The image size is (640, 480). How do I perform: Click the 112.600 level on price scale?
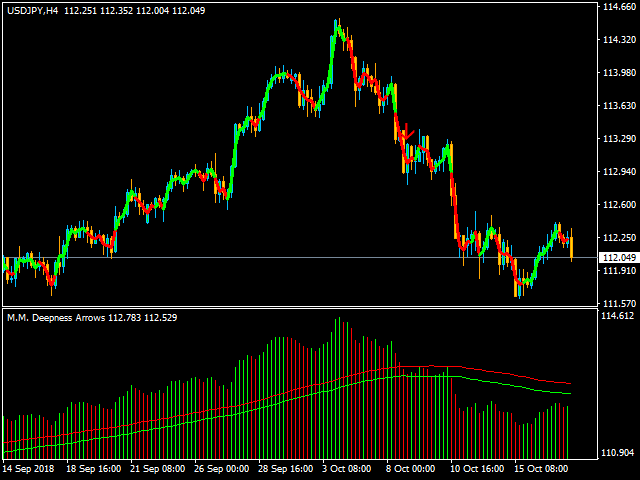619,205
